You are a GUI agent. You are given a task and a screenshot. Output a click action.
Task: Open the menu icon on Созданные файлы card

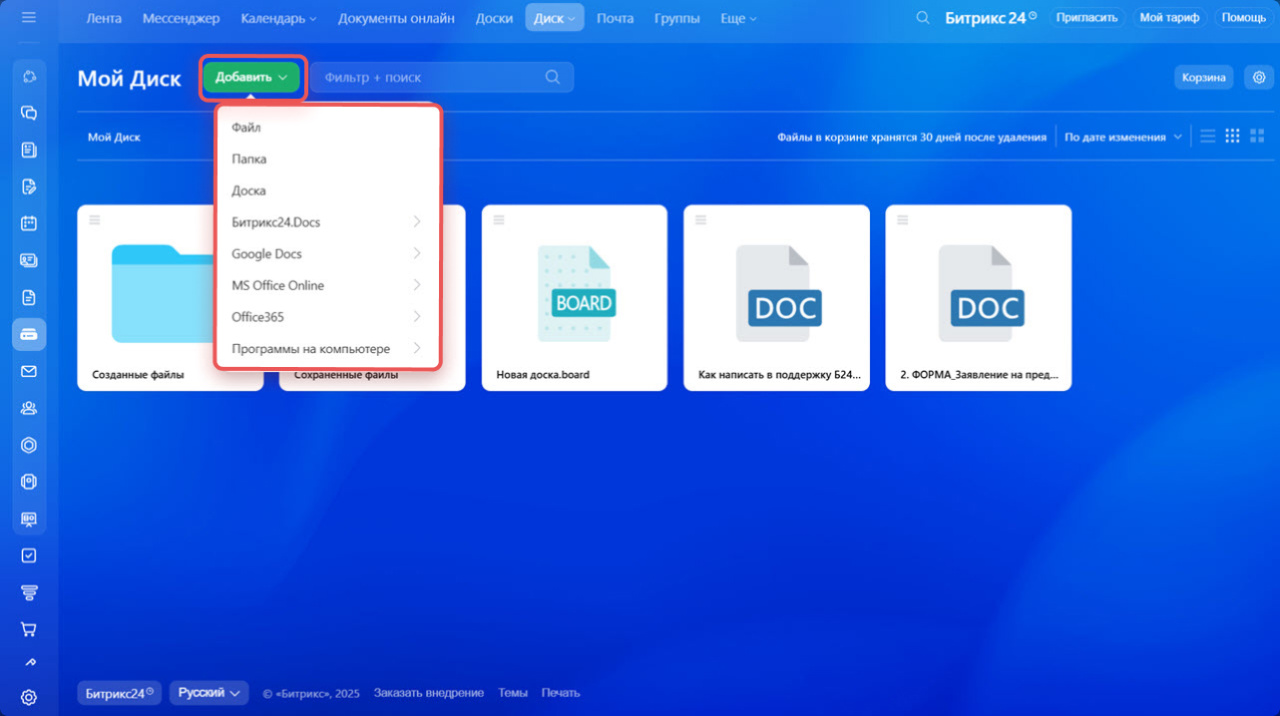coord(94,220)
